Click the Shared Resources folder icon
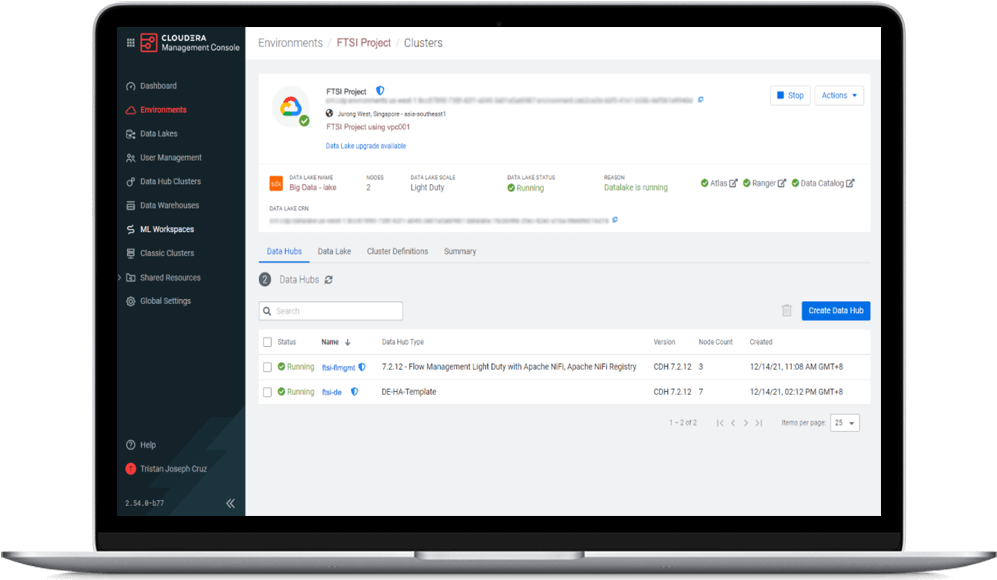The height and width of the screenshot is (580, 997). 130,278
